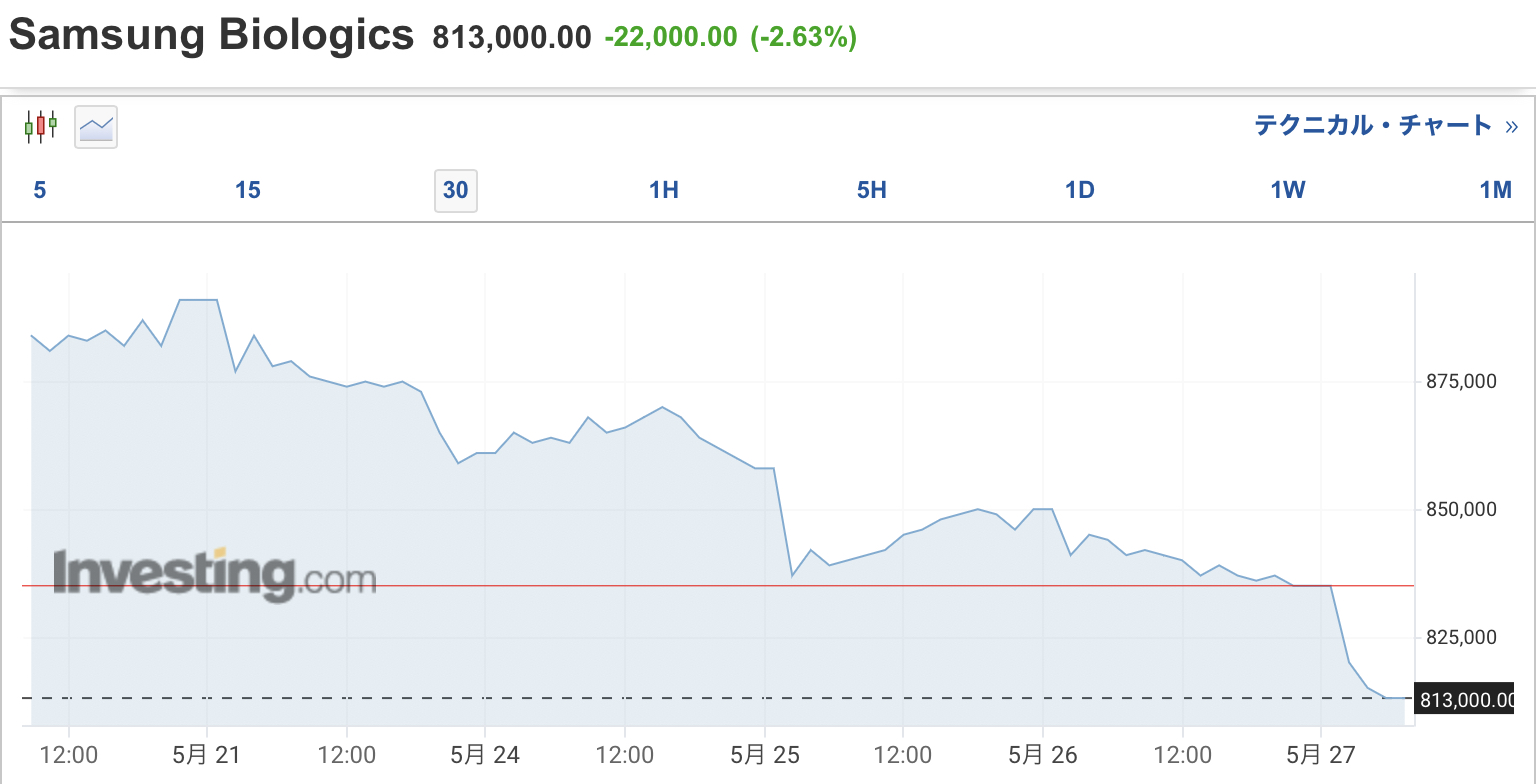Select the area chart icon
The height and width of the screenshot is (784, 1536).
(96, 127)
